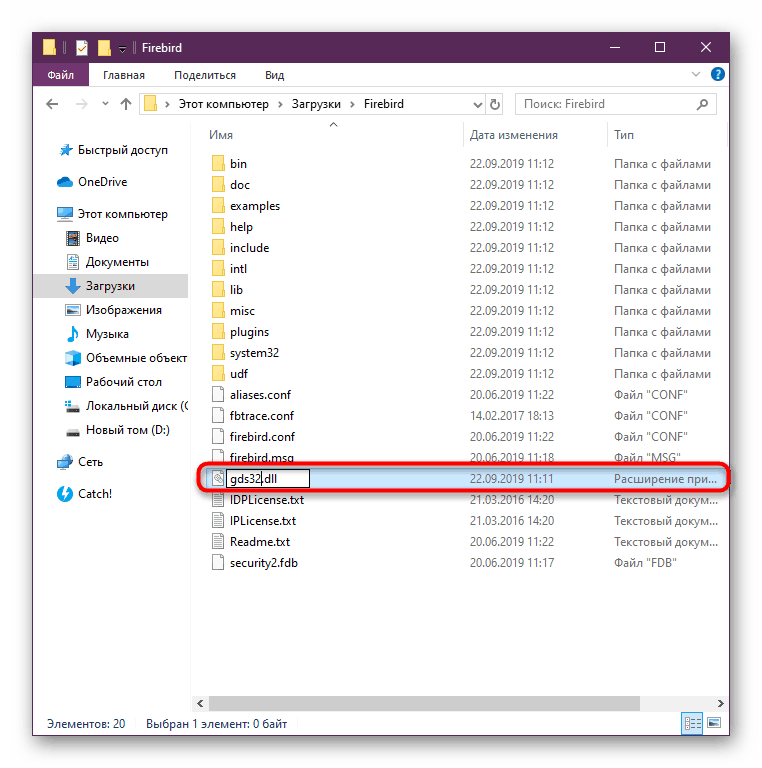
Task: Select the help folder icon
Action: pyautogui.click(x=218, y=227)
